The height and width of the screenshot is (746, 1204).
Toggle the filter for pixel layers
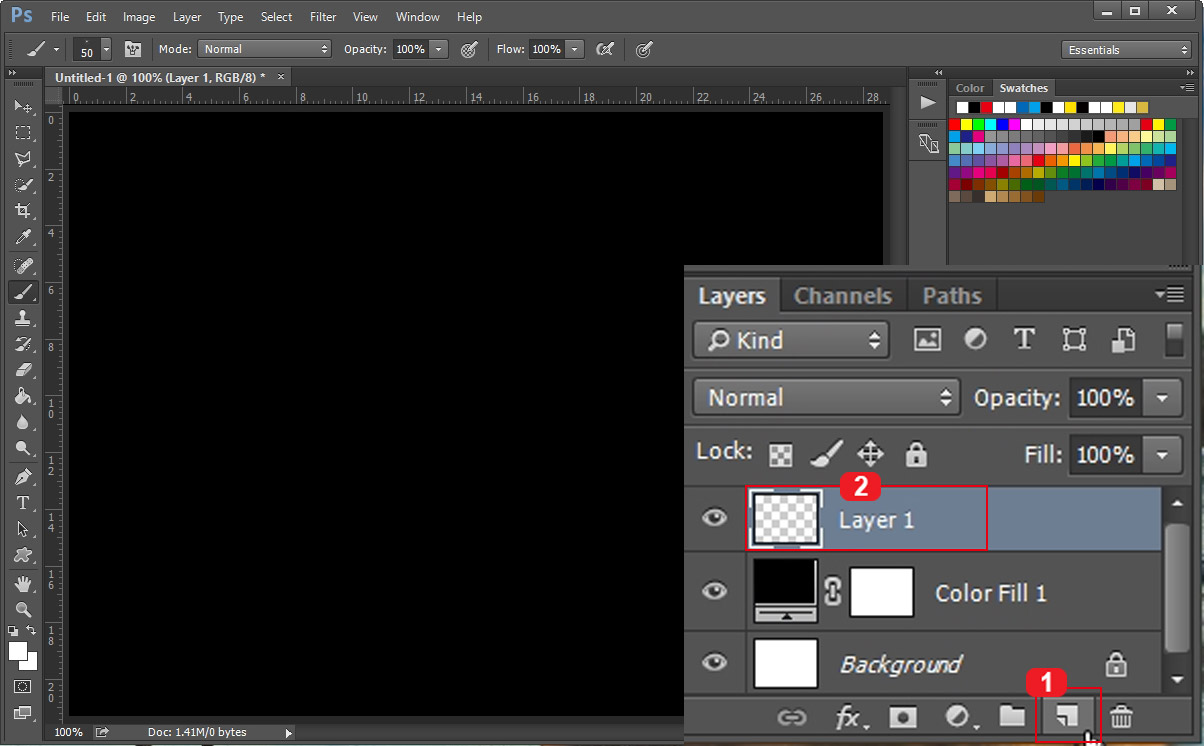(x=927, y=340)
